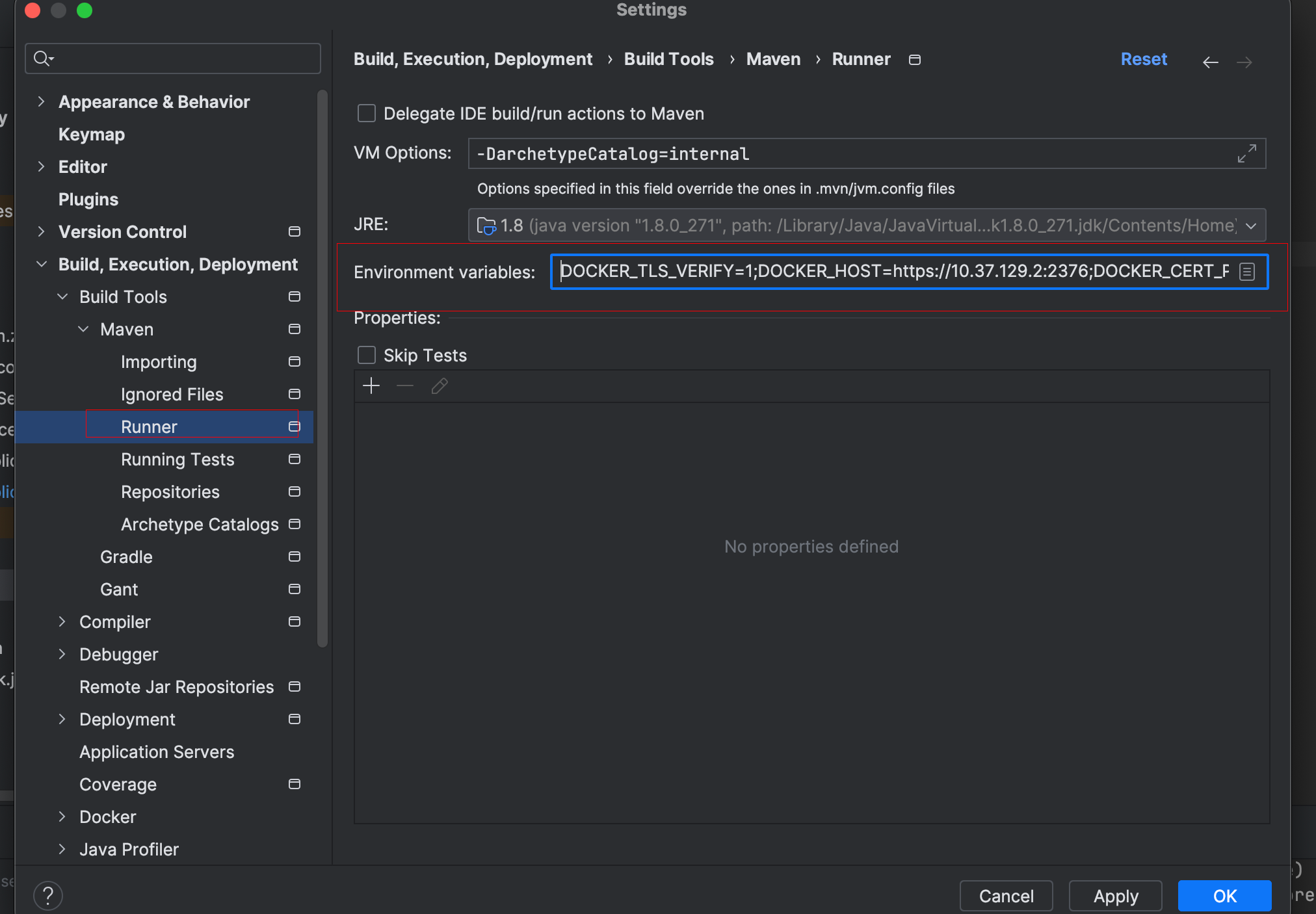This screenshot has height=914, width=1316.
Task: Open the JRE dropdown
Action: click(1251, 226)
